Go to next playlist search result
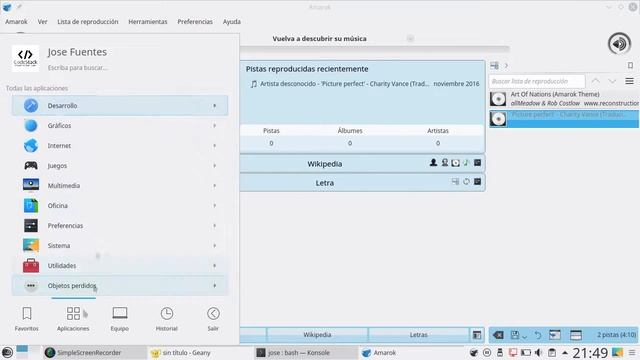The width and height of the screenshot is (640, 360). point(612,81)
